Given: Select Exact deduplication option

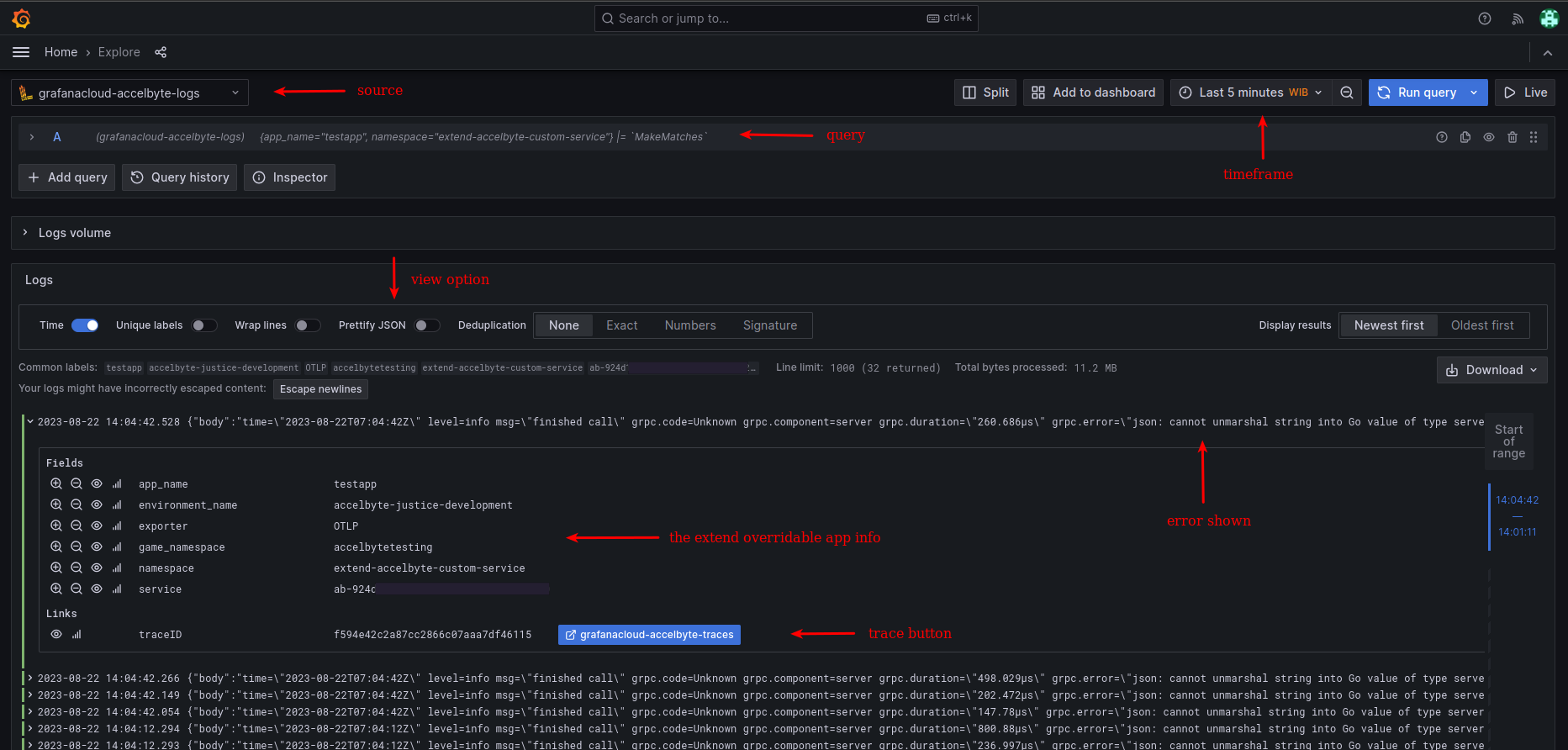Looking at the screenshot, I should (622, 325).
